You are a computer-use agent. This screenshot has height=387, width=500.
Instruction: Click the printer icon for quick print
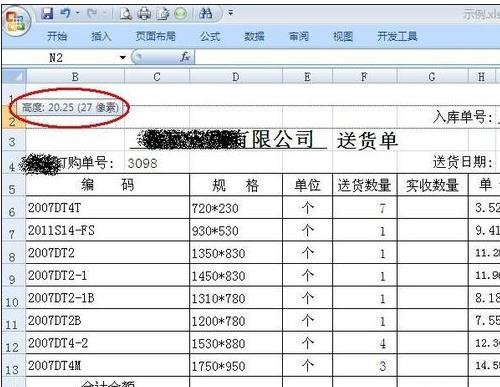[x=144, y=14]
